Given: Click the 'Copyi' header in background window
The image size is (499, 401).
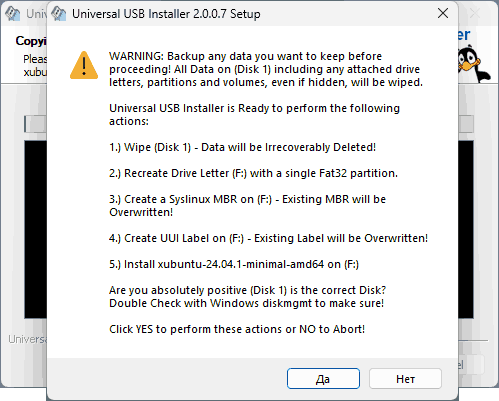Looking at the screenshot, I should click(x=31, y=41).
